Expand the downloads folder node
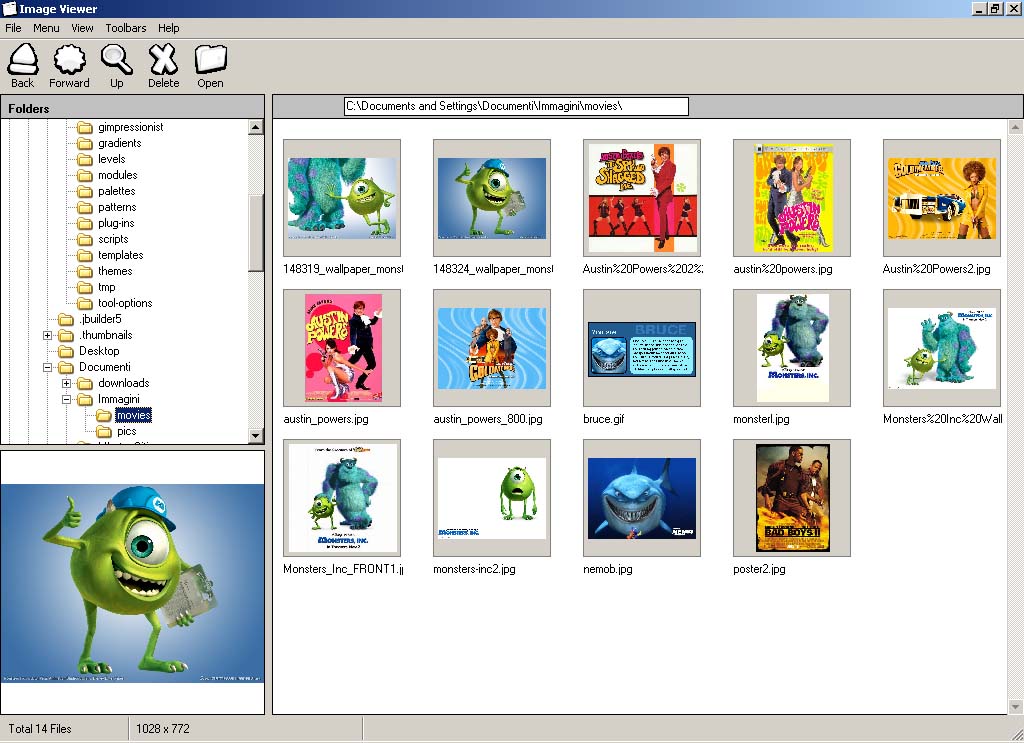This screenshot has width=1024, height=743. coord(66,383)
